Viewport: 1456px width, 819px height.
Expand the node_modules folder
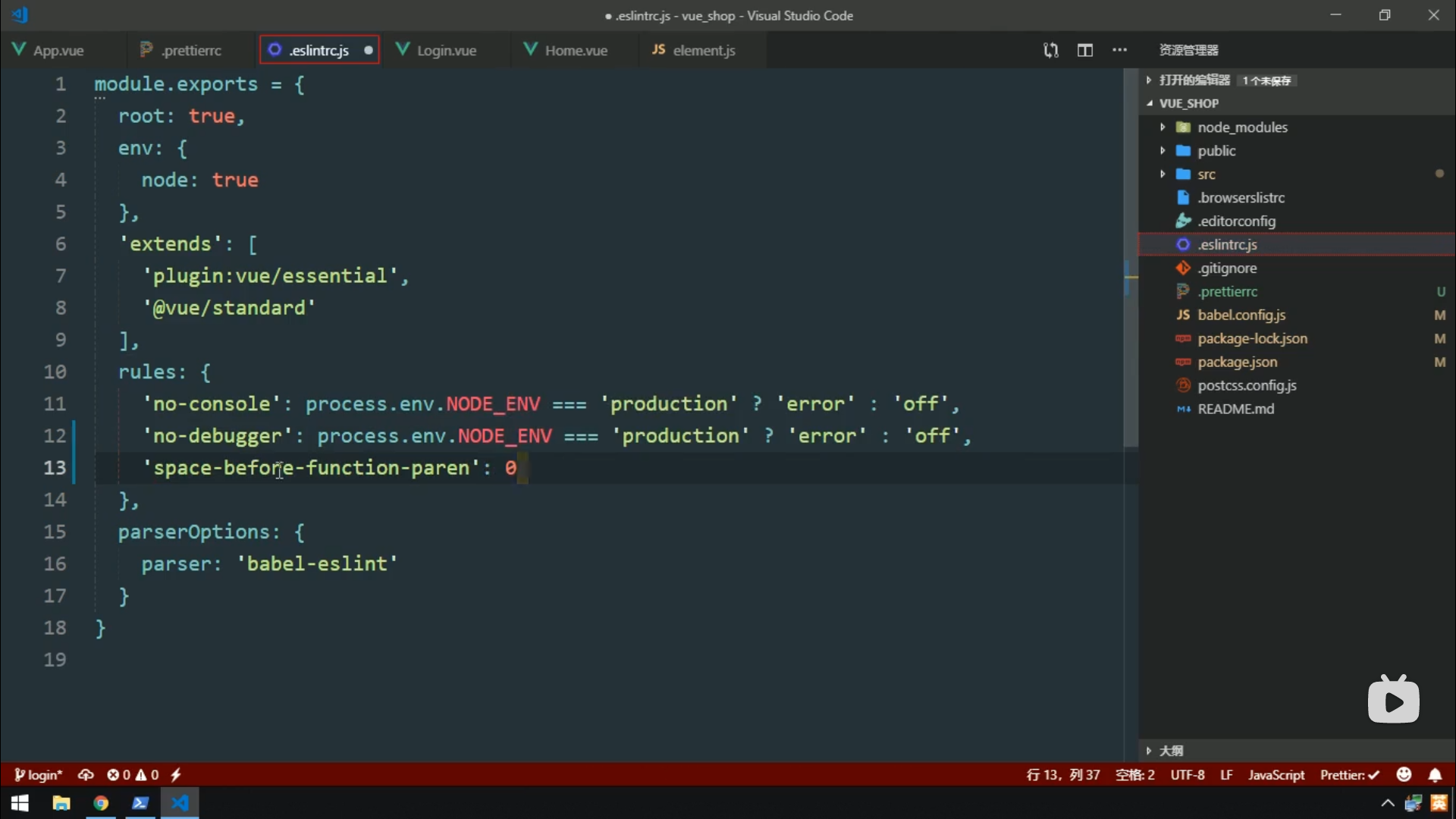tap(1242, 127)
